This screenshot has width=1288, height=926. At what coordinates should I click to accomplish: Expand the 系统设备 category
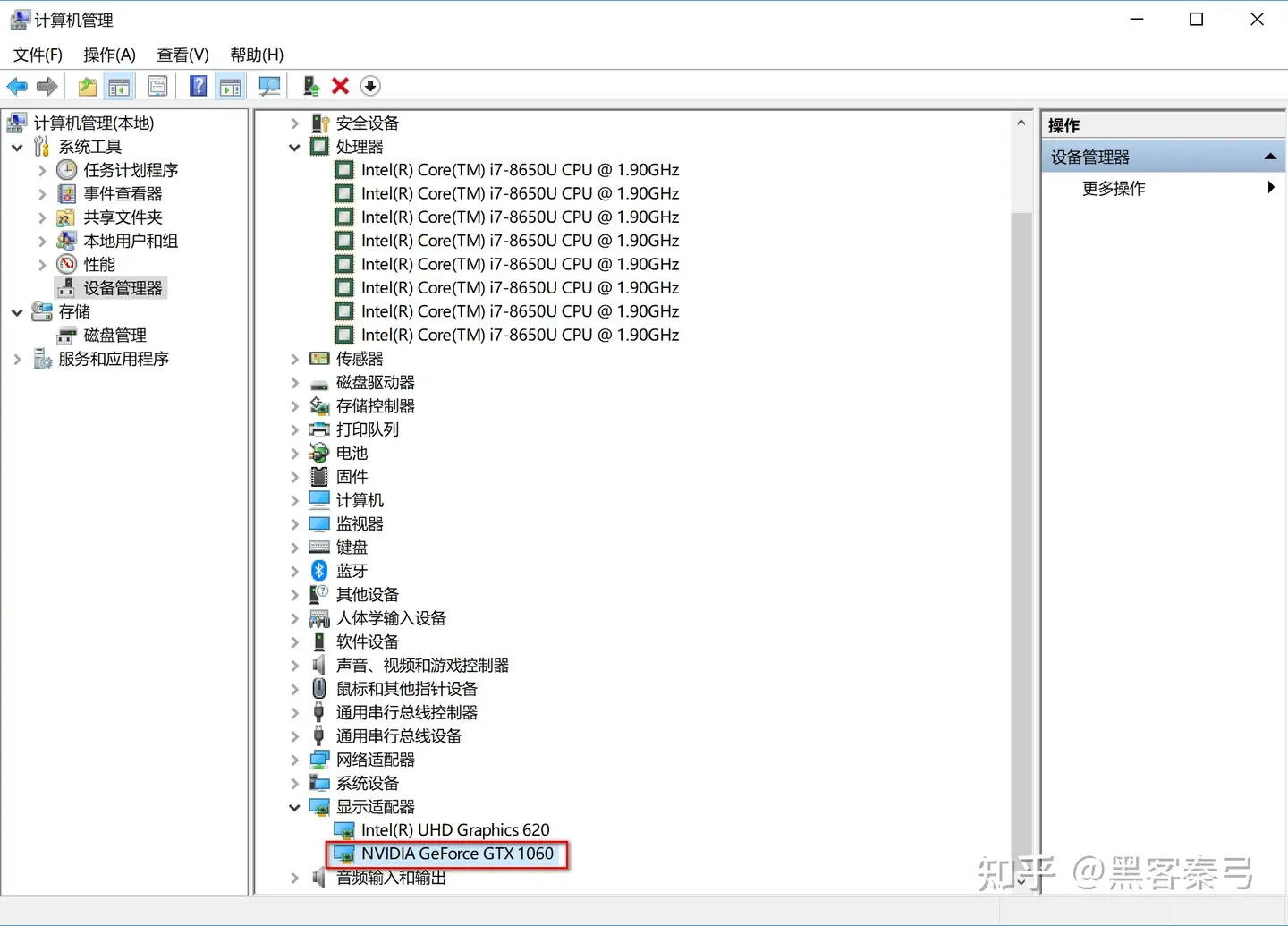tap(294, 784)
